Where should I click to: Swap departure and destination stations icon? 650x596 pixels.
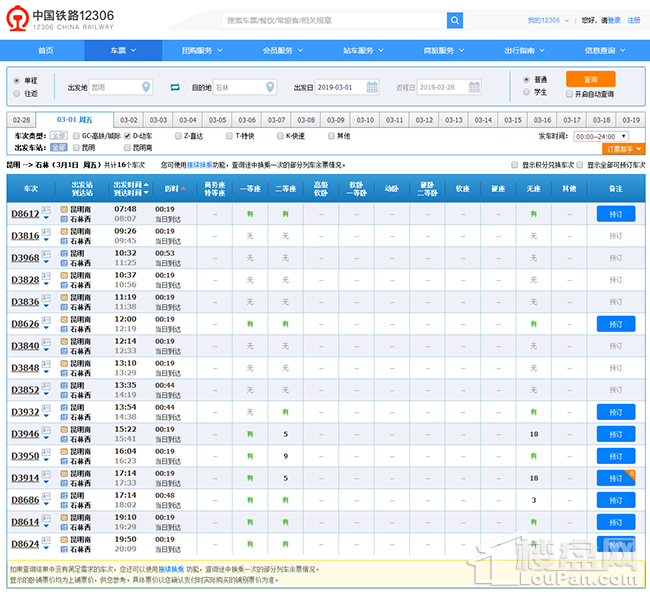click(174, 88)
